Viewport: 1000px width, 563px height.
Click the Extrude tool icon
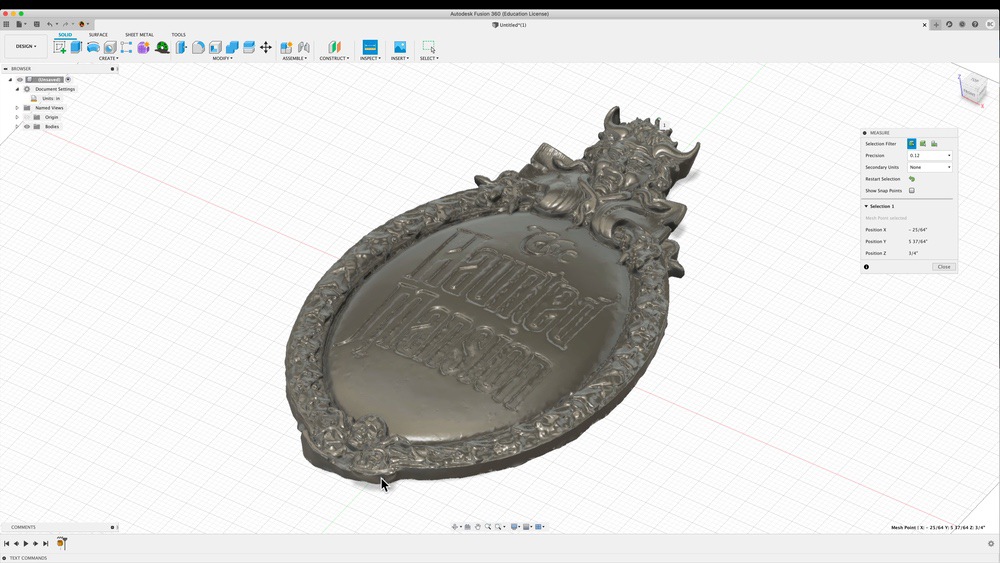(x=77, y=47)
